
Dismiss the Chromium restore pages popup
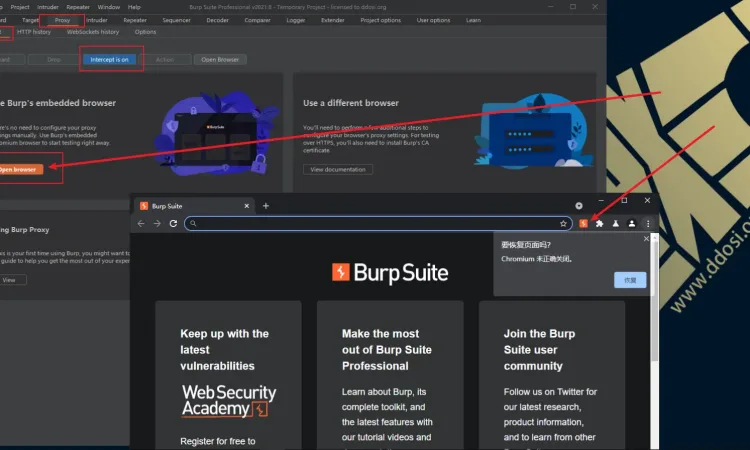(x=646, y=238)
